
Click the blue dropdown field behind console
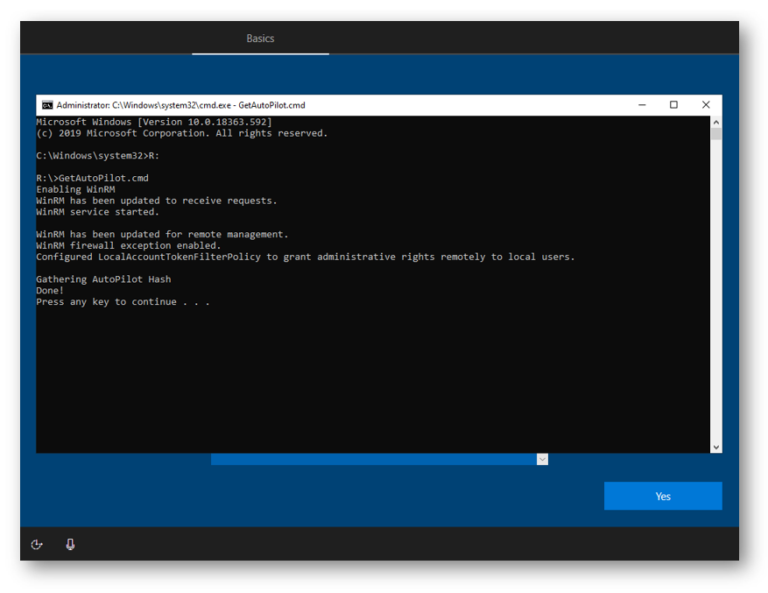(374, 459)
